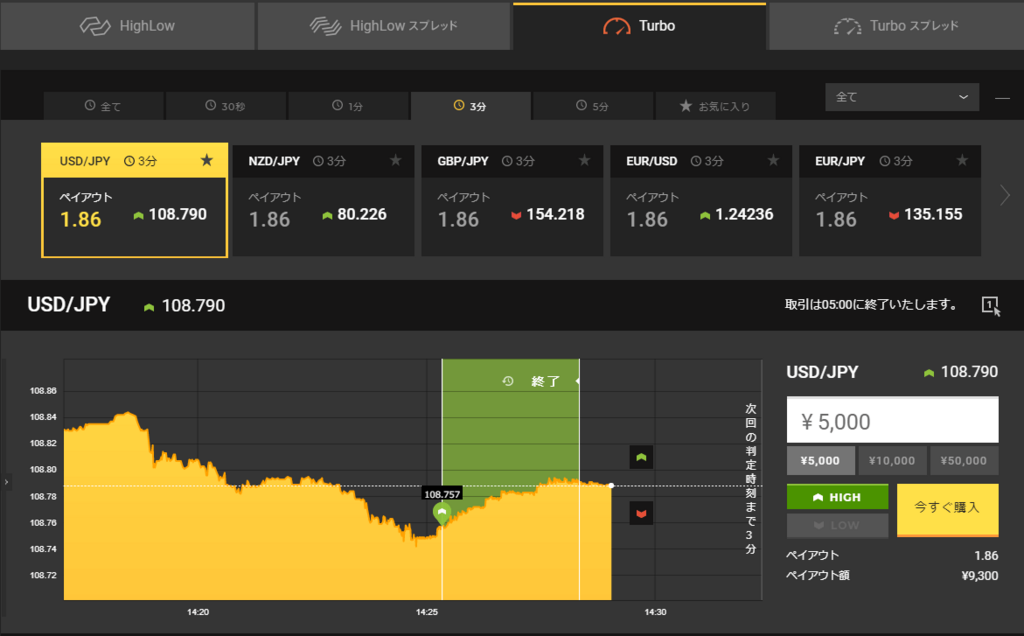Click the green HIGH arrow marker beside the chart
Image resolution: width=1024 pixels, height=636 pixels.
[x=641, y=457]
